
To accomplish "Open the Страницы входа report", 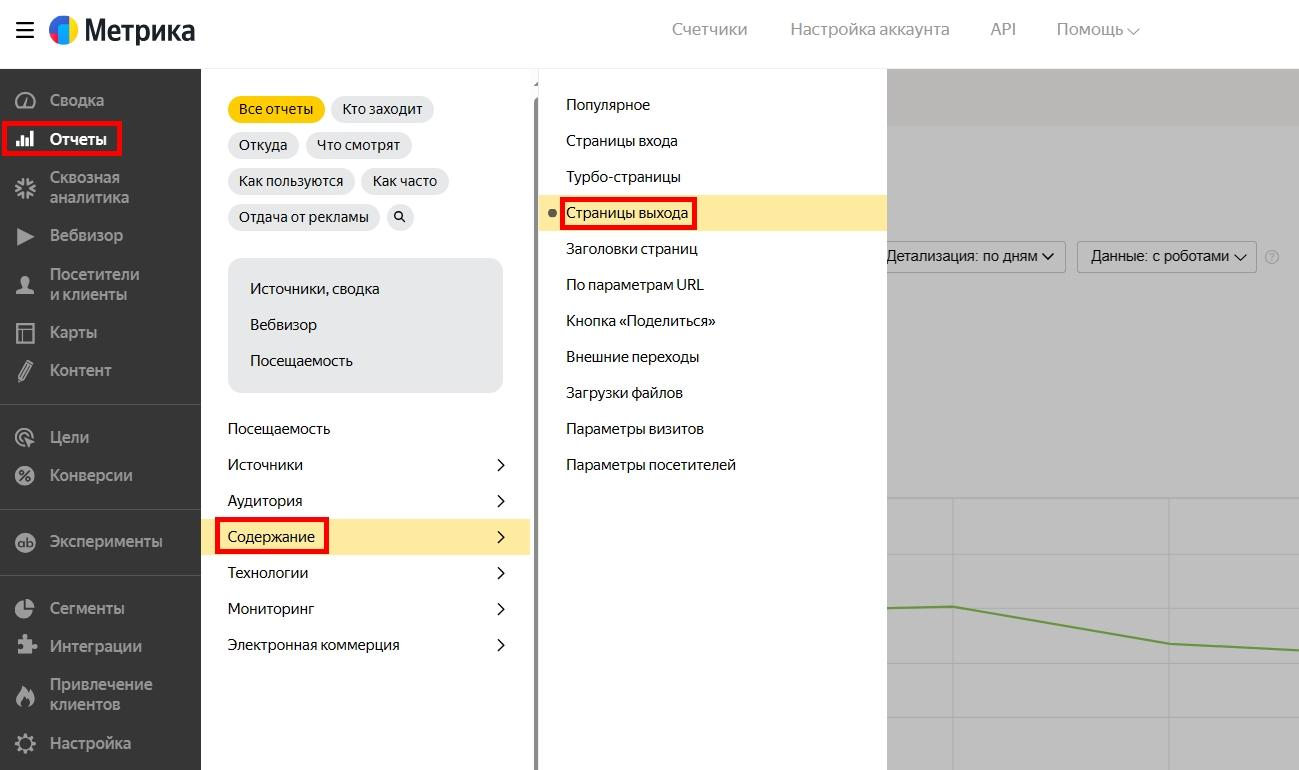I will 622,141.
